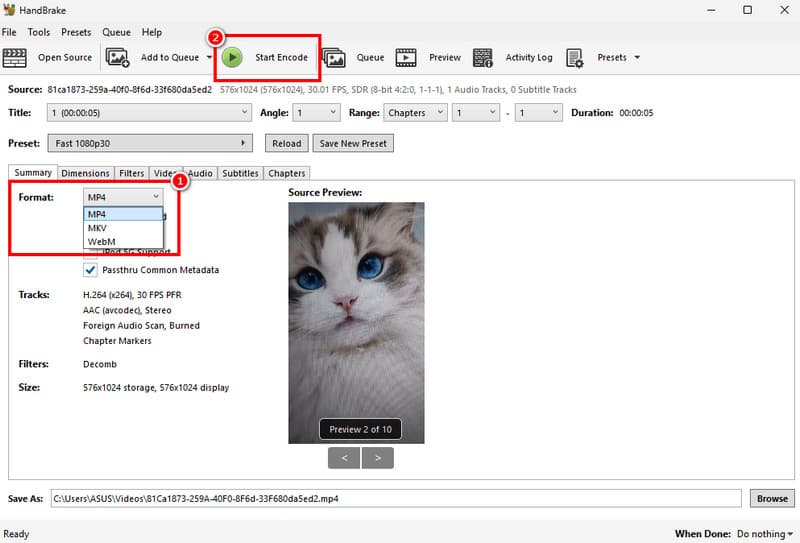Click the Browse button
The width and height of the screenshot is (800, 543).
point(771,498)
